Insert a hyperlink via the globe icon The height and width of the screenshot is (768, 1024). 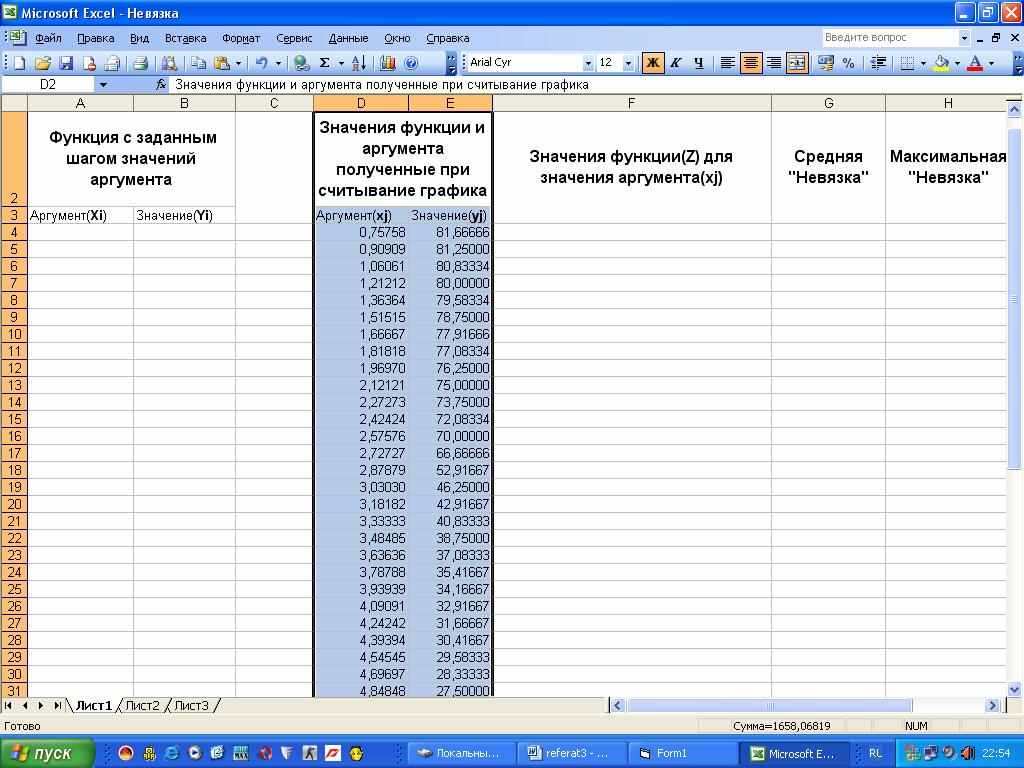[x=301, y=63]
